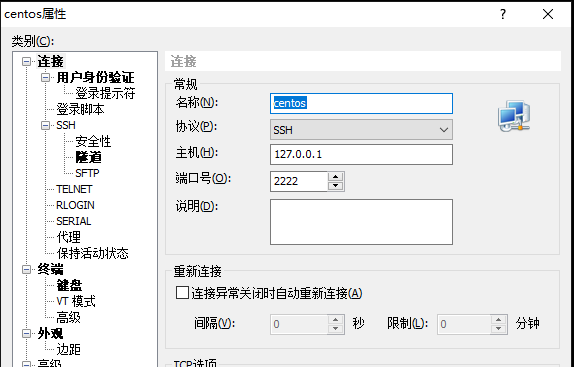Select 安全性 under SSH
574x367 pixels.
point(93,141)
